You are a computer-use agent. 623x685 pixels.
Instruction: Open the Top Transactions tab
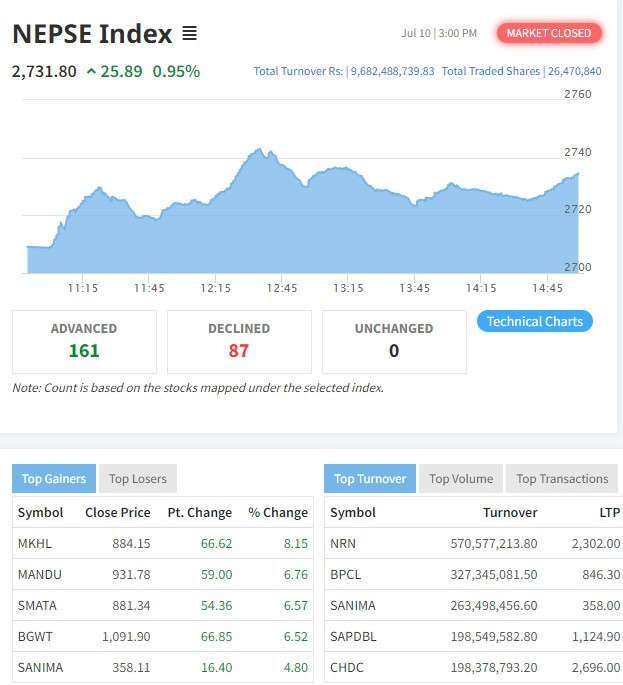(562, 478)
